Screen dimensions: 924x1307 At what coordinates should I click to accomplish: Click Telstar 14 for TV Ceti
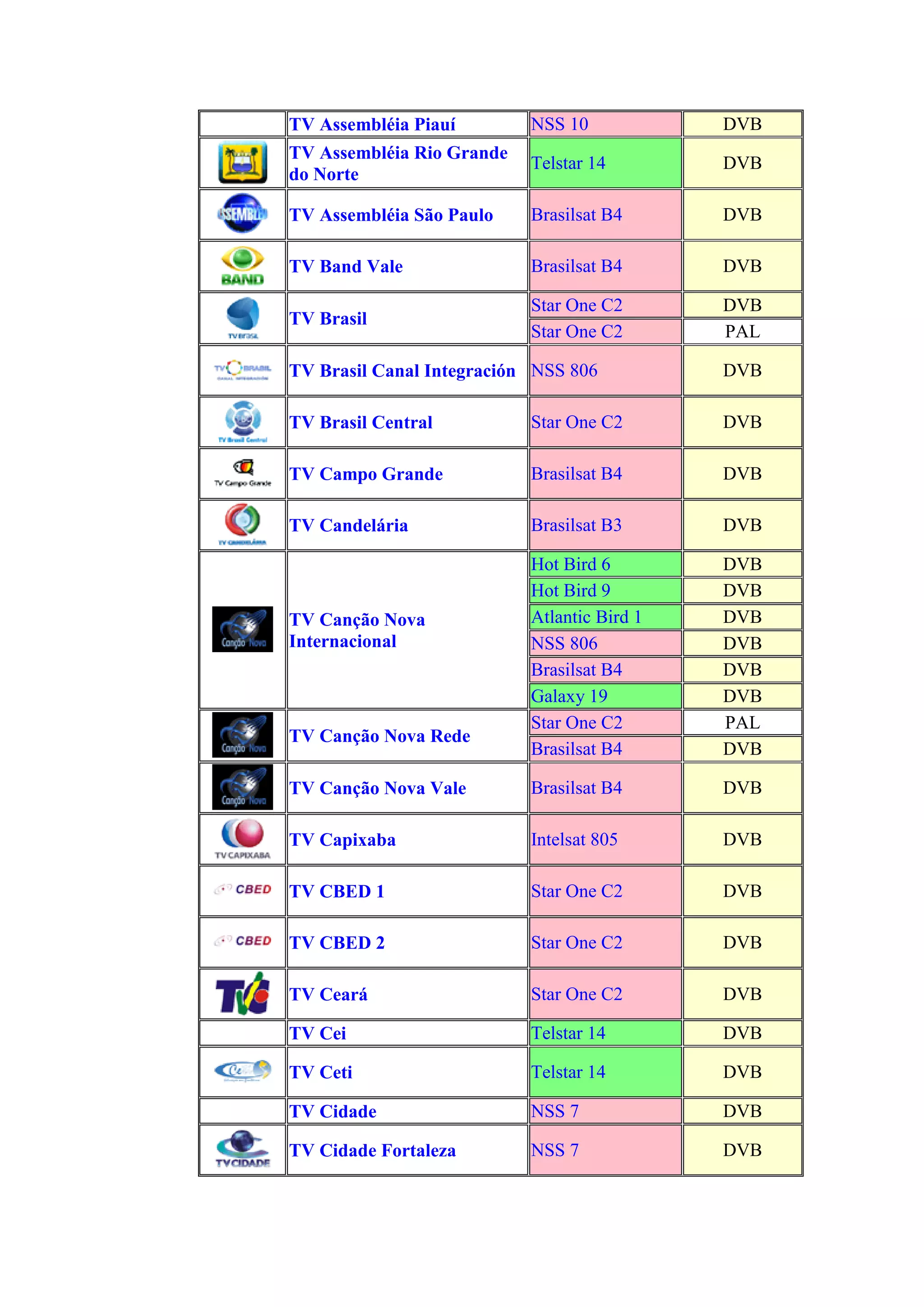pyautogui.click(x=568, y=1072)
